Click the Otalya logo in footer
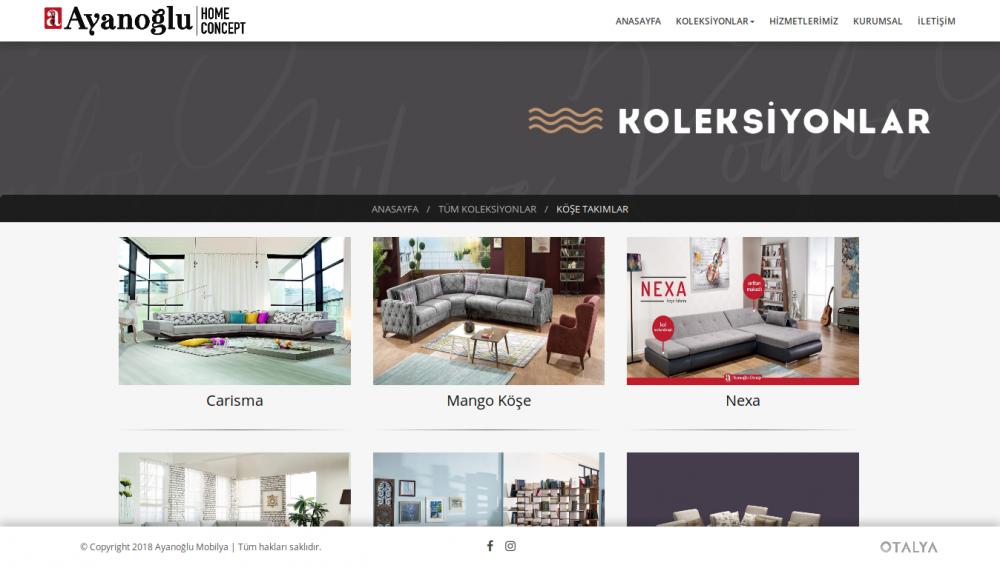The height and width of the screenshot is (568, 1000). [908, 547]
